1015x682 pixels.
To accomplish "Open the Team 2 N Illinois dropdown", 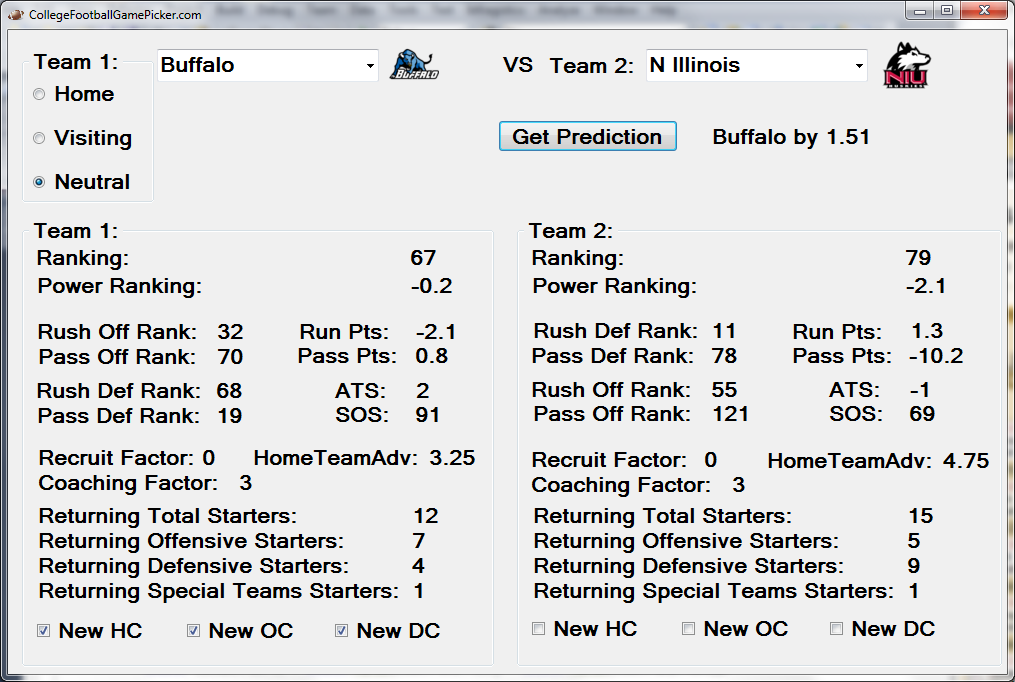I will pyautogui.click(x=757, y=65).
